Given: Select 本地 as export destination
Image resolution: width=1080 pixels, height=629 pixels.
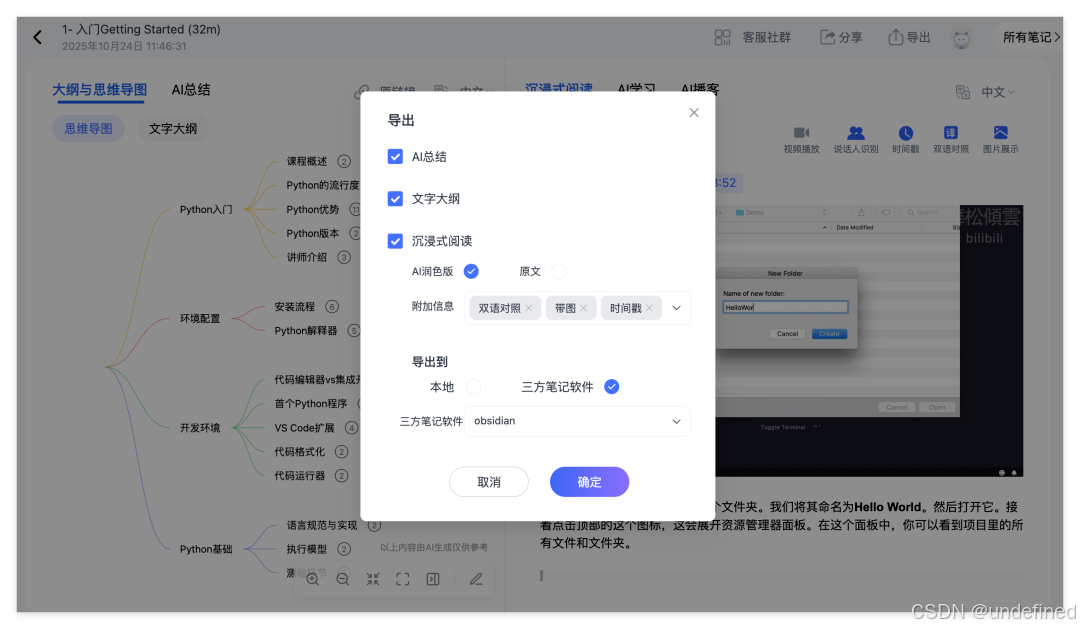Looking at the screenshot, I should [473, 386].
